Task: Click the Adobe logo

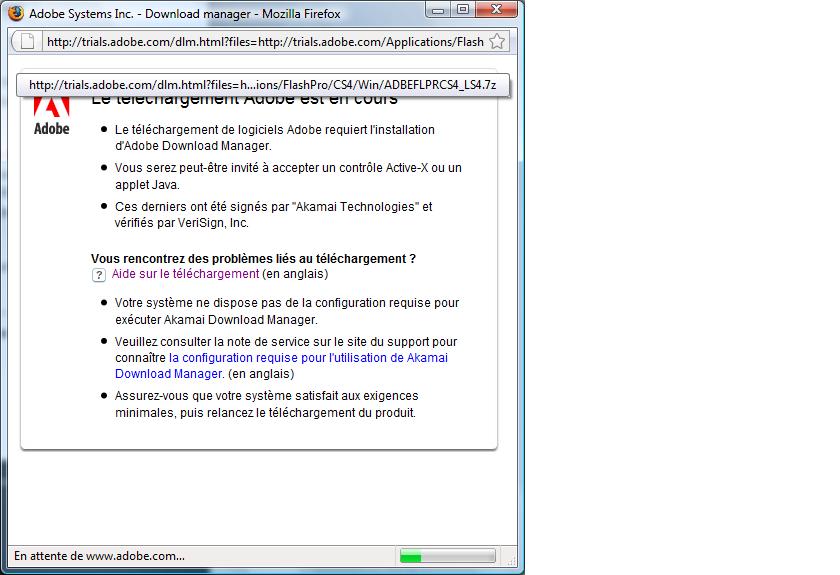Action: pyautogui.click(x=51, y=116)
